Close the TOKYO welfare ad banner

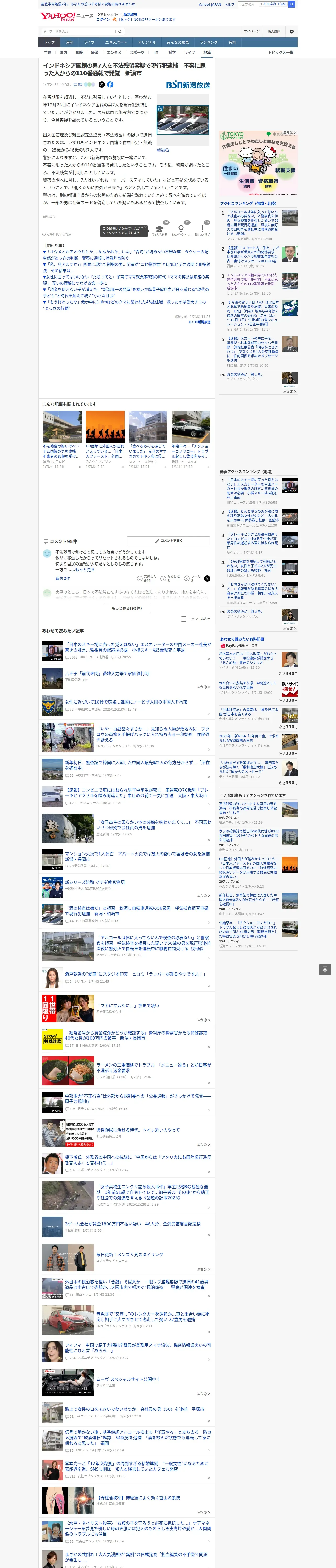pos(295,133)
